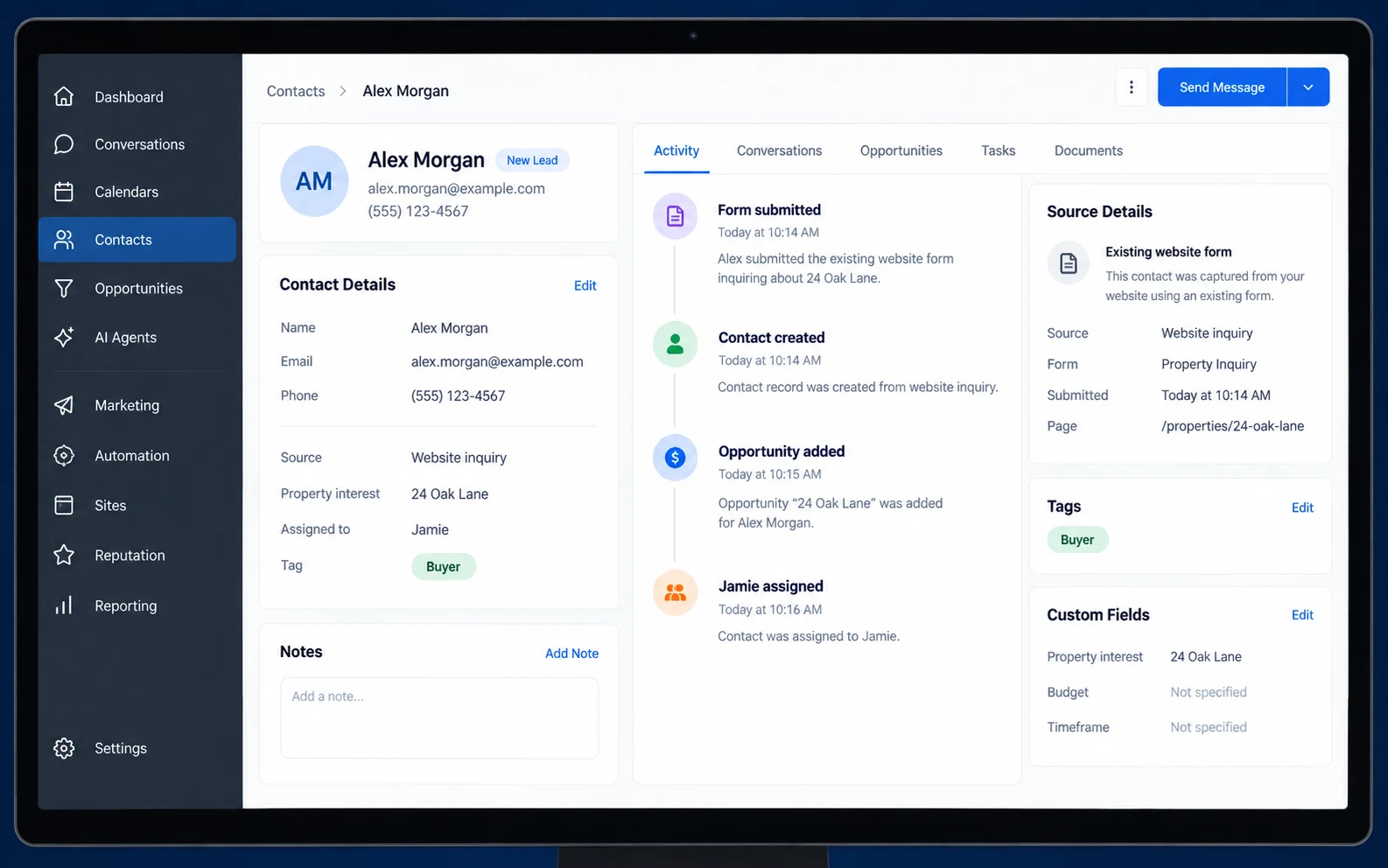Switch to the Activity tab

tap(676, 150)
